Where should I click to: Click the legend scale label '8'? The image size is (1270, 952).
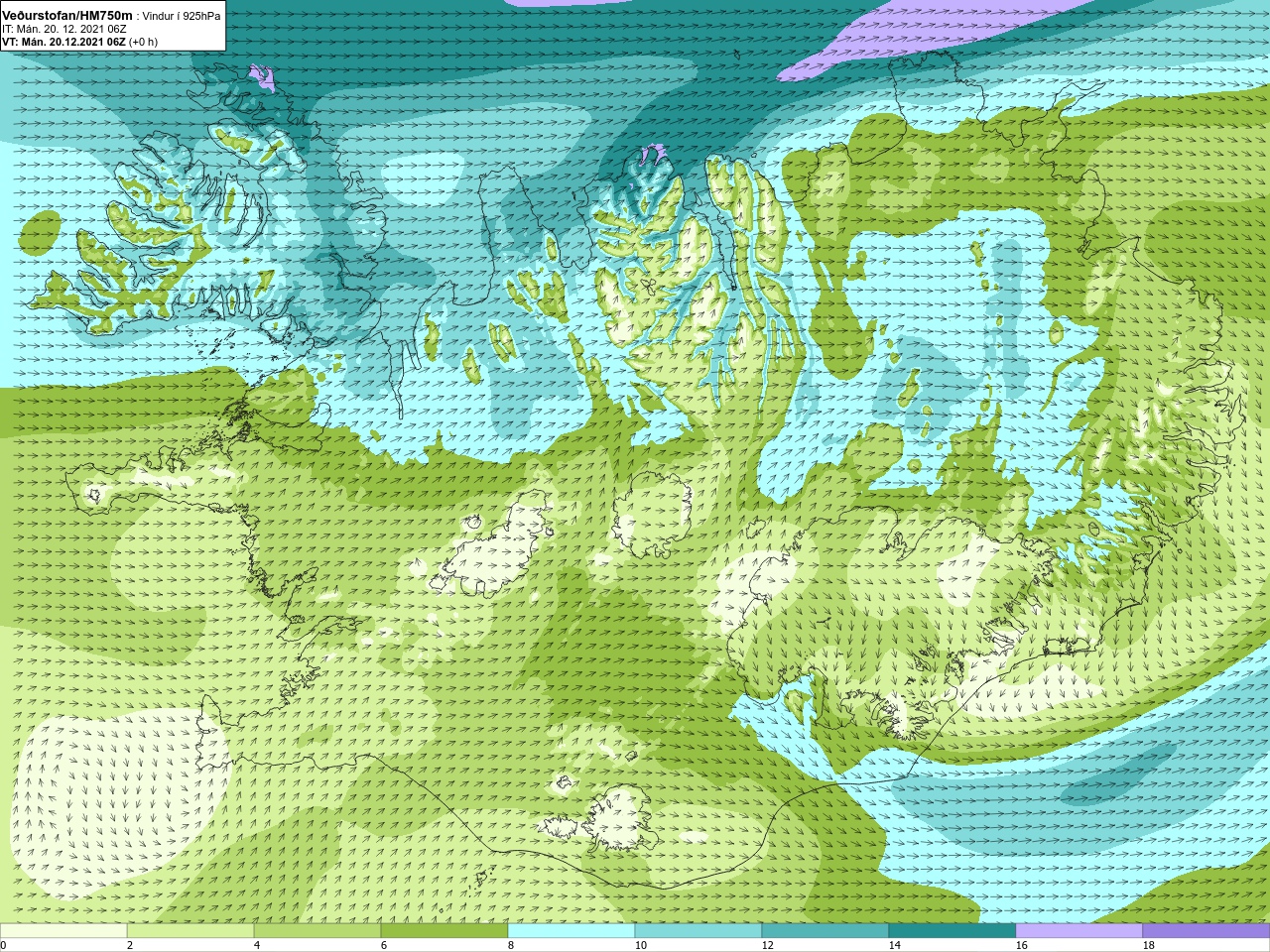(x=511, y=945)
